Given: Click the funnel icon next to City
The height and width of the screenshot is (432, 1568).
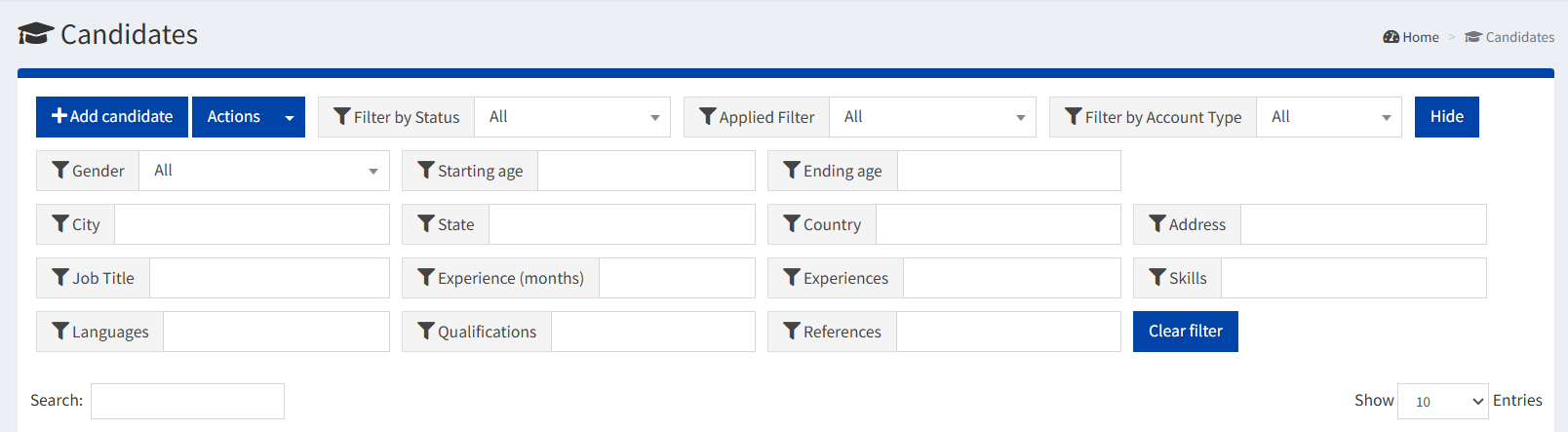Looking at the screenshot, I should (60, 223).
